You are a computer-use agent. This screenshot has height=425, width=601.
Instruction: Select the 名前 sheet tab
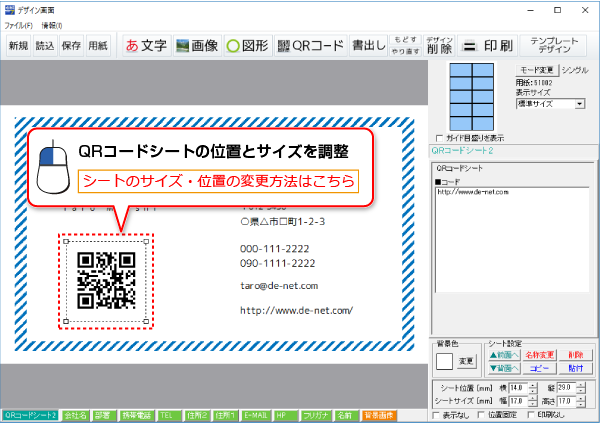click(345, 415)
